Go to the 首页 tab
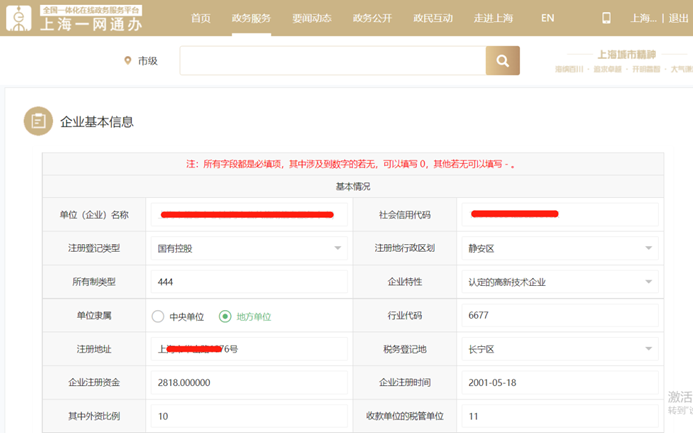This screenshot has width=693, height=433. coord(201,18)
